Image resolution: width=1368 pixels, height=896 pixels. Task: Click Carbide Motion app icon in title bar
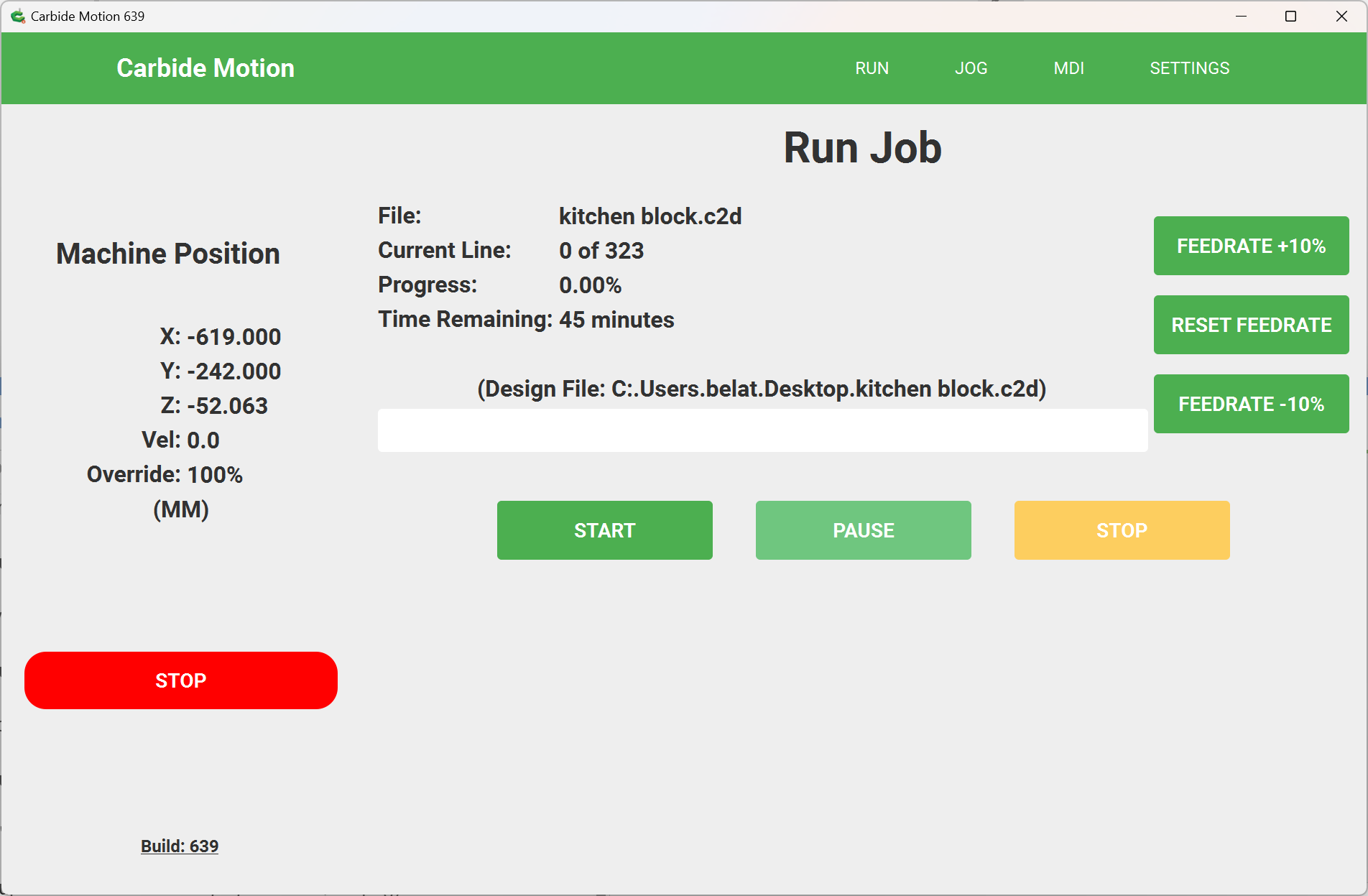point(18,16)
